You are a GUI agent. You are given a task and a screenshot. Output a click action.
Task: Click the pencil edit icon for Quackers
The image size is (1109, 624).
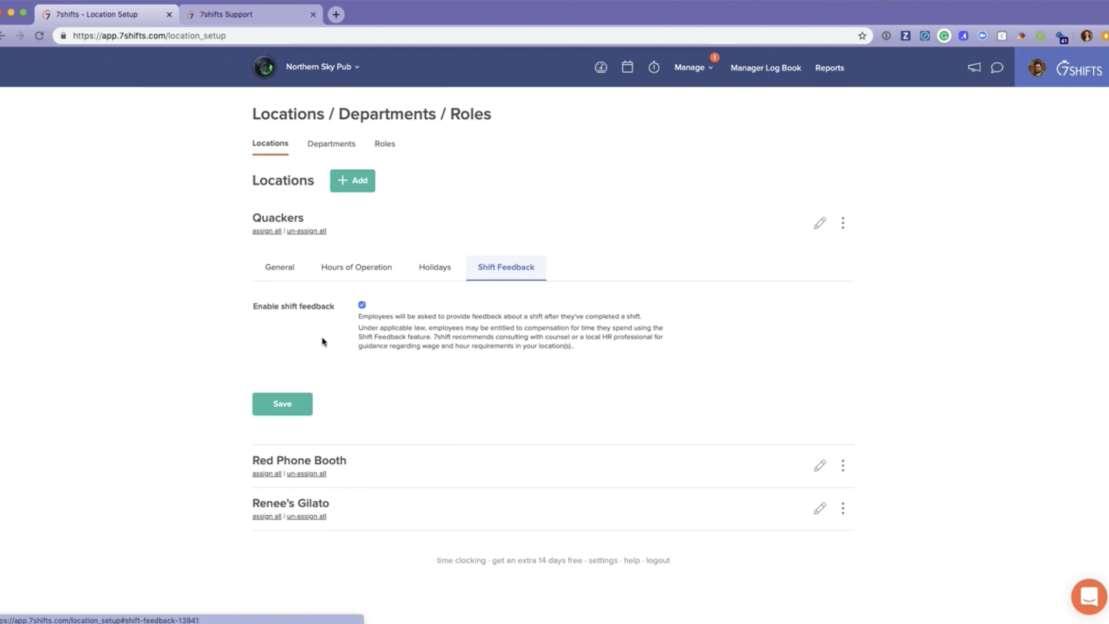[820, 223]
